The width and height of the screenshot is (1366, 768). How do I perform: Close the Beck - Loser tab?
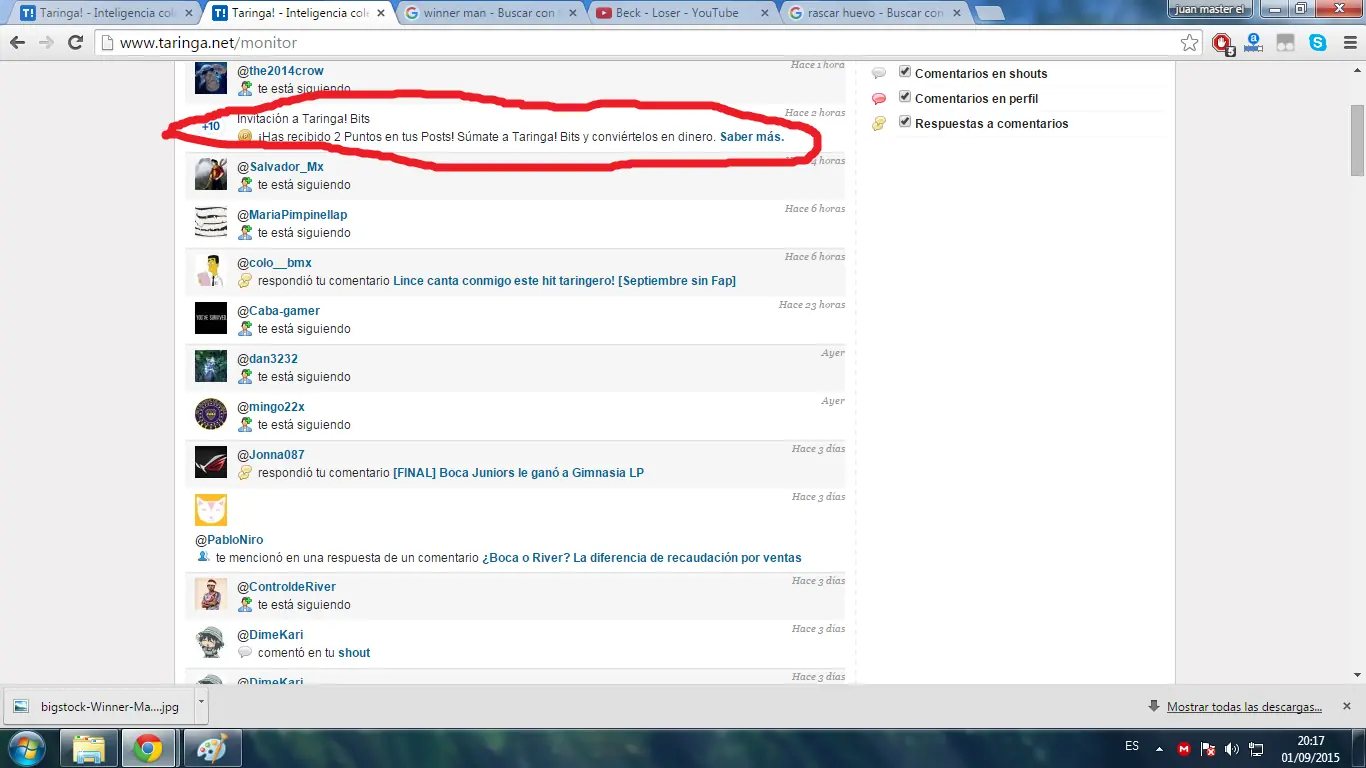764,13
